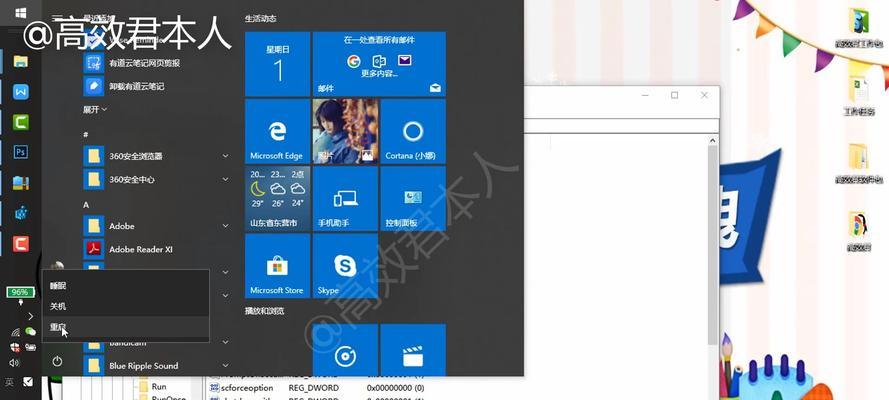The height and width of the screenshot is (400, 889).
Task: Select the Run key in registry tree
Action: (x=158, y=386)
